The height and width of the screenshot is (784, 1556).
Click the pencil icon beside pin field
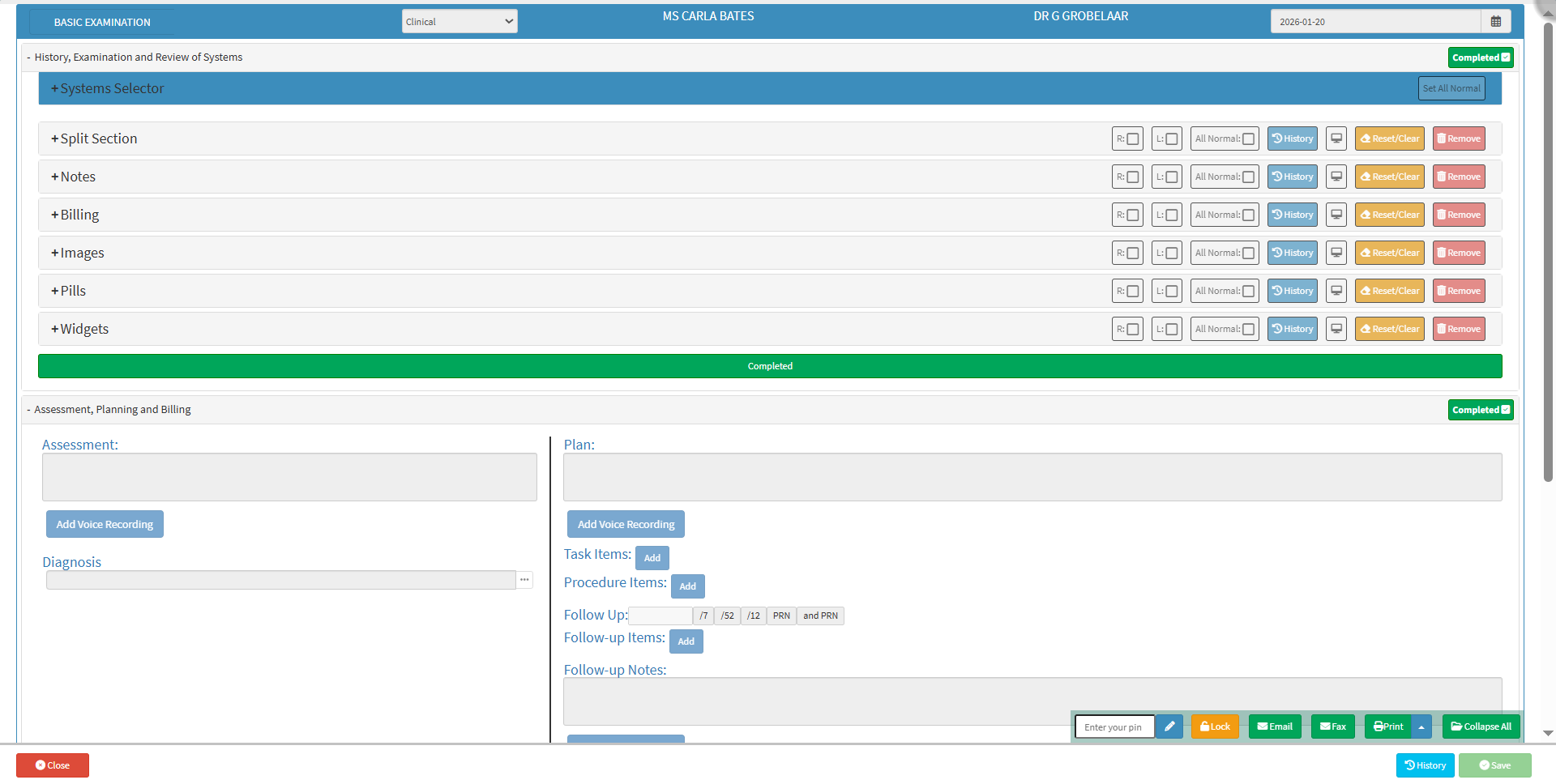click(1169, 726)
